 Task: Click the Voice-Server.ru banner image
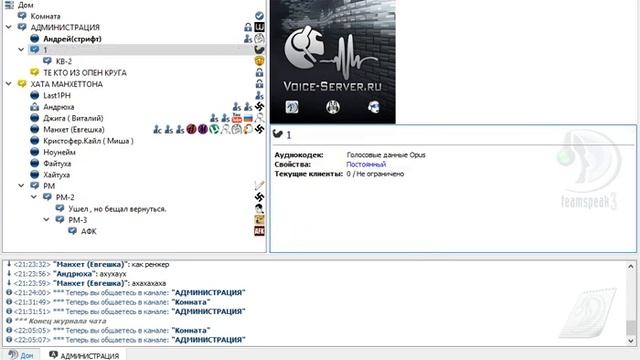333,61
